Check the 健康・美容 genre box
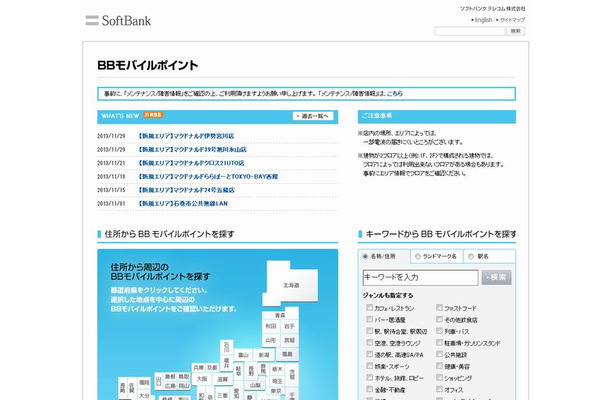Viewport: 610px width, 400px height. tap(439, 366)
